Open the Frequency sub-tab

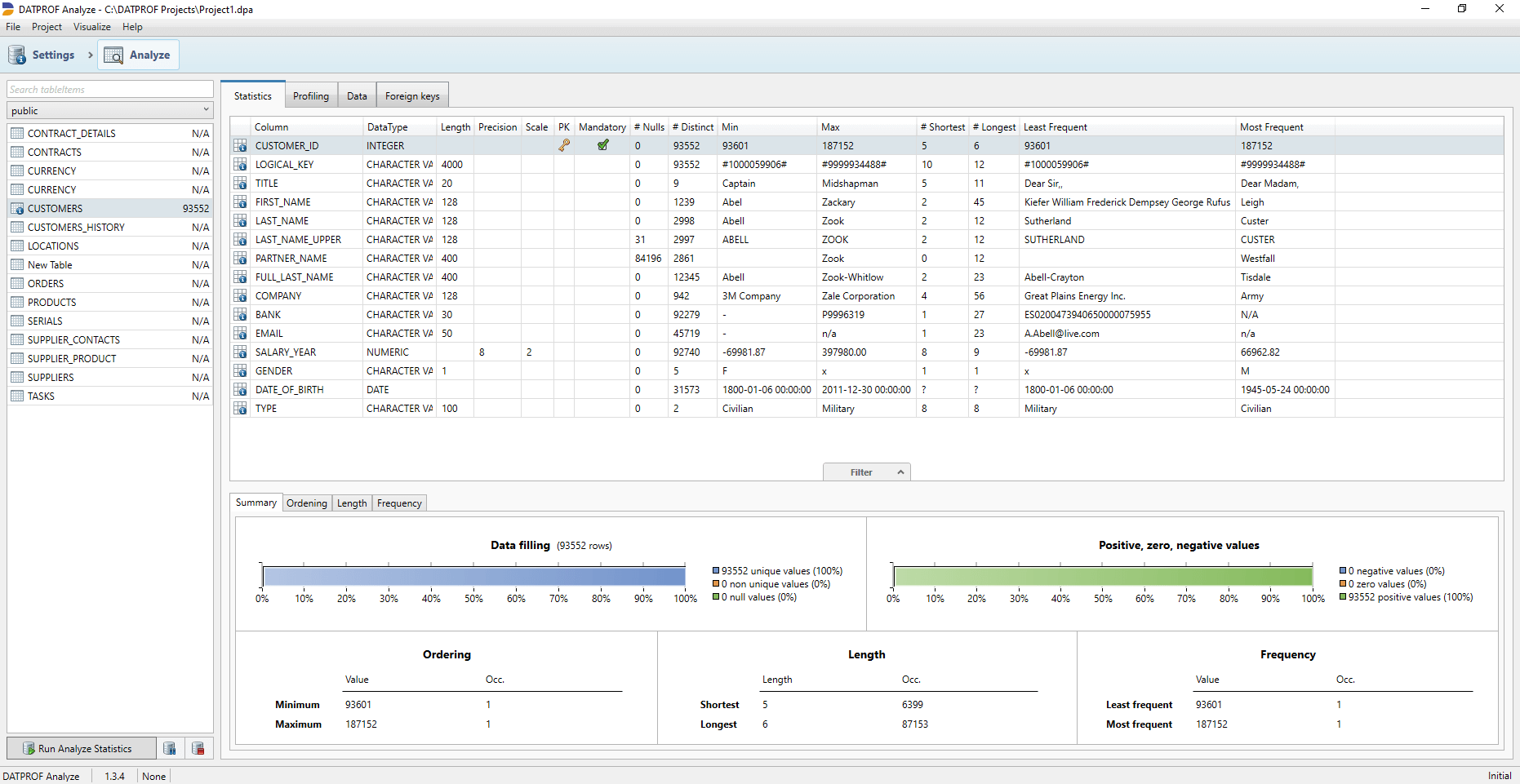[399, 503]
